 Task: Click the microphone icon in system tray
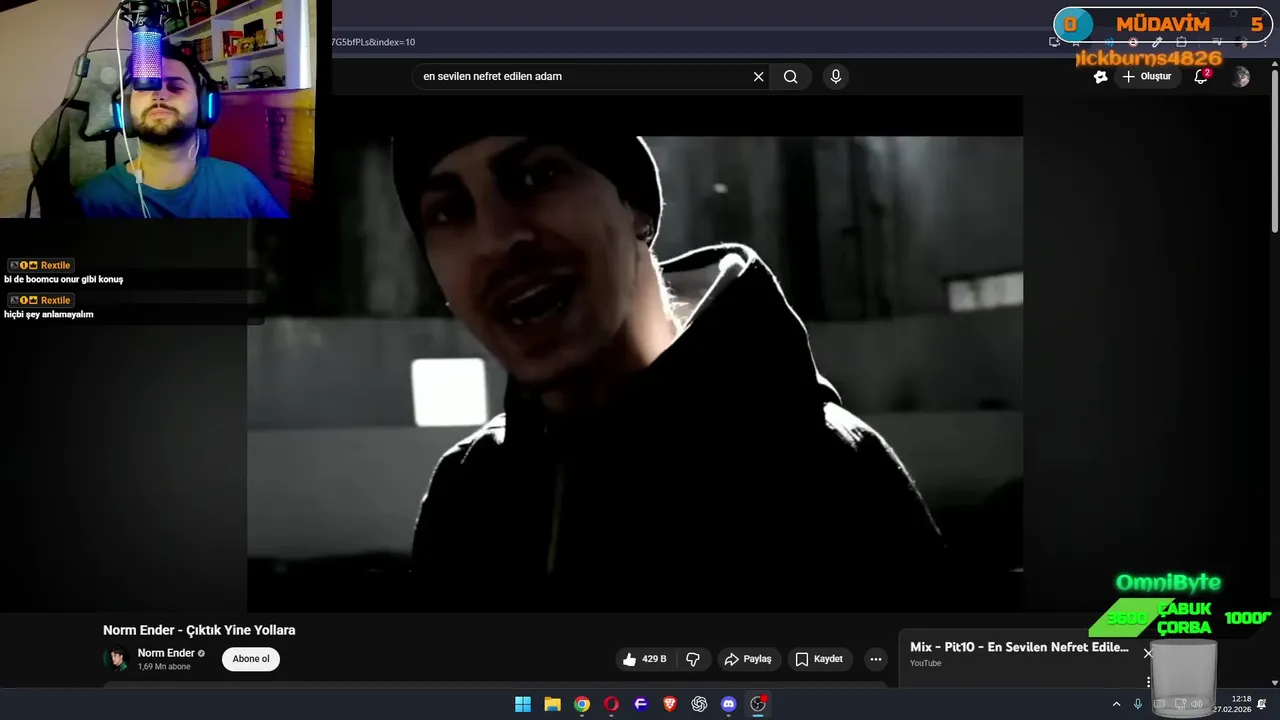pyautogui.click(x=1138, y=704)
